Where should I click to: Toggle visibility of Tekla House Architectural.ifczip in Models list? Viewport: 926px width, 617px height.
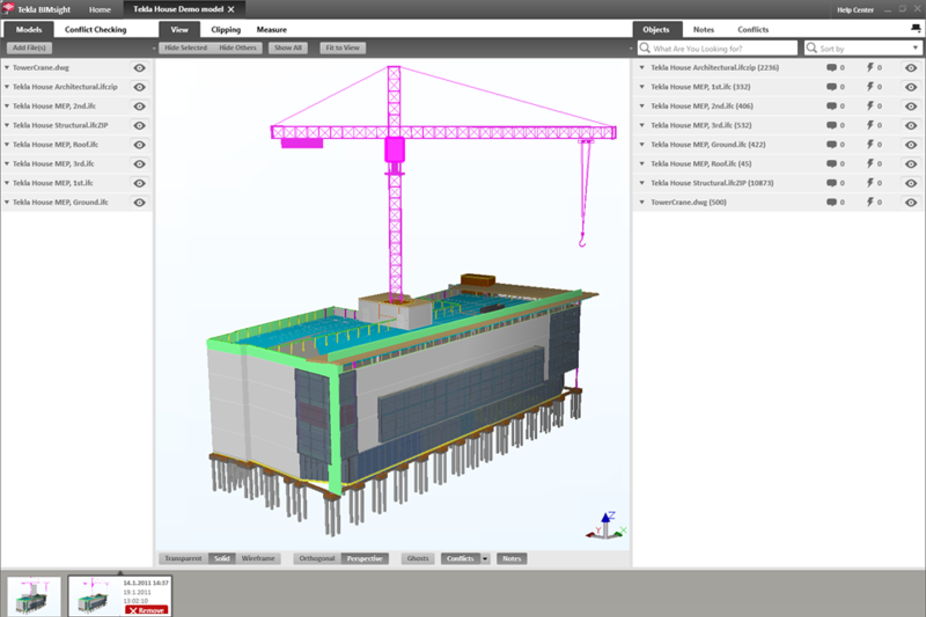(139, 87)
